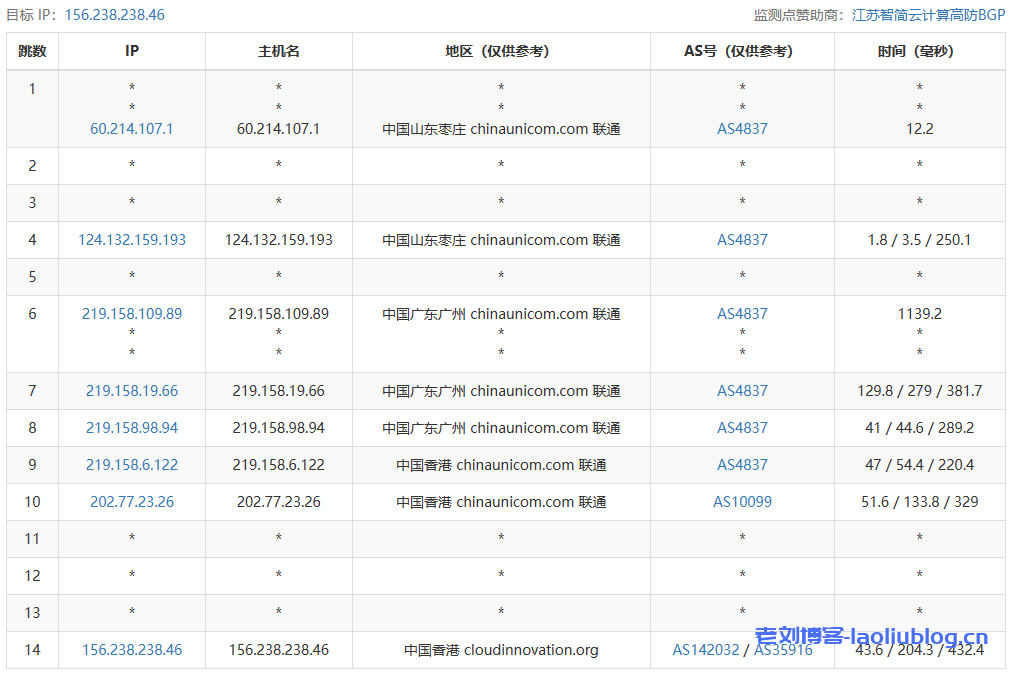1014x674 pixels.
Task: Select final hop IP 156.238.238.46
Action: click(x=131, y=649)
